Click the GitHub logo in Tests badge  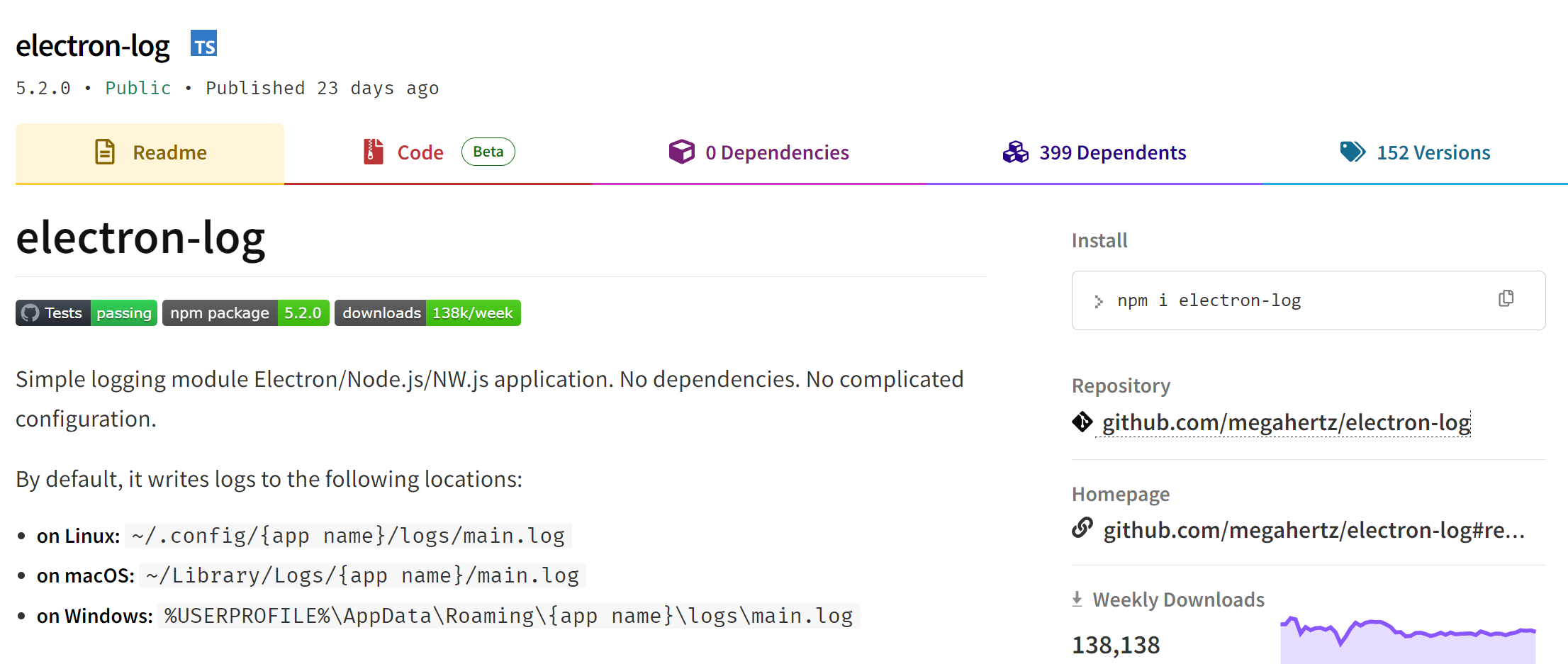click(x=30, y=313)
